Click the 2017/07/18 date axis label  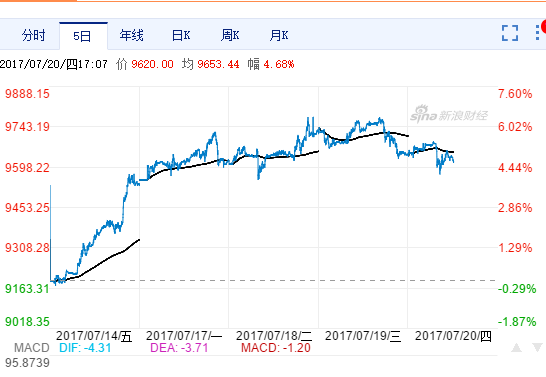[274, 336]
